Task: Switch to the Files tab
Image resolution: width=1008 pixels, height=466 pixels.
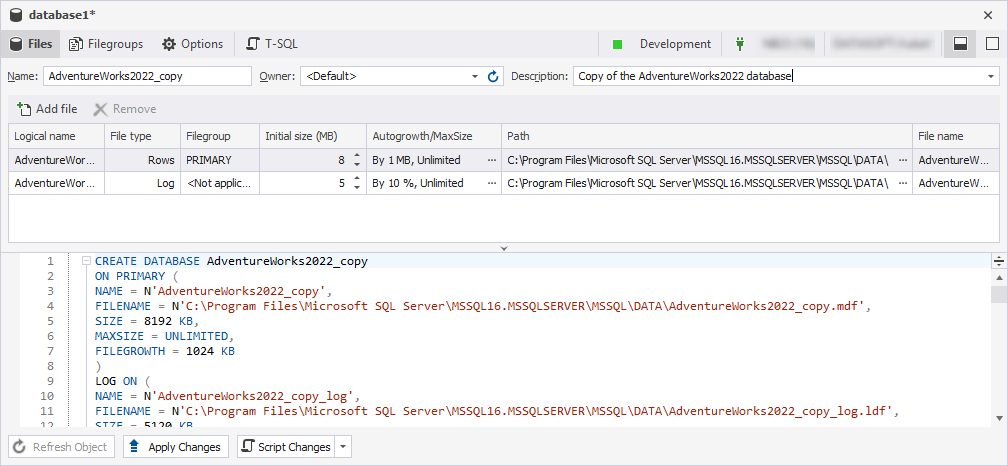Action: [x=31, y=44]
